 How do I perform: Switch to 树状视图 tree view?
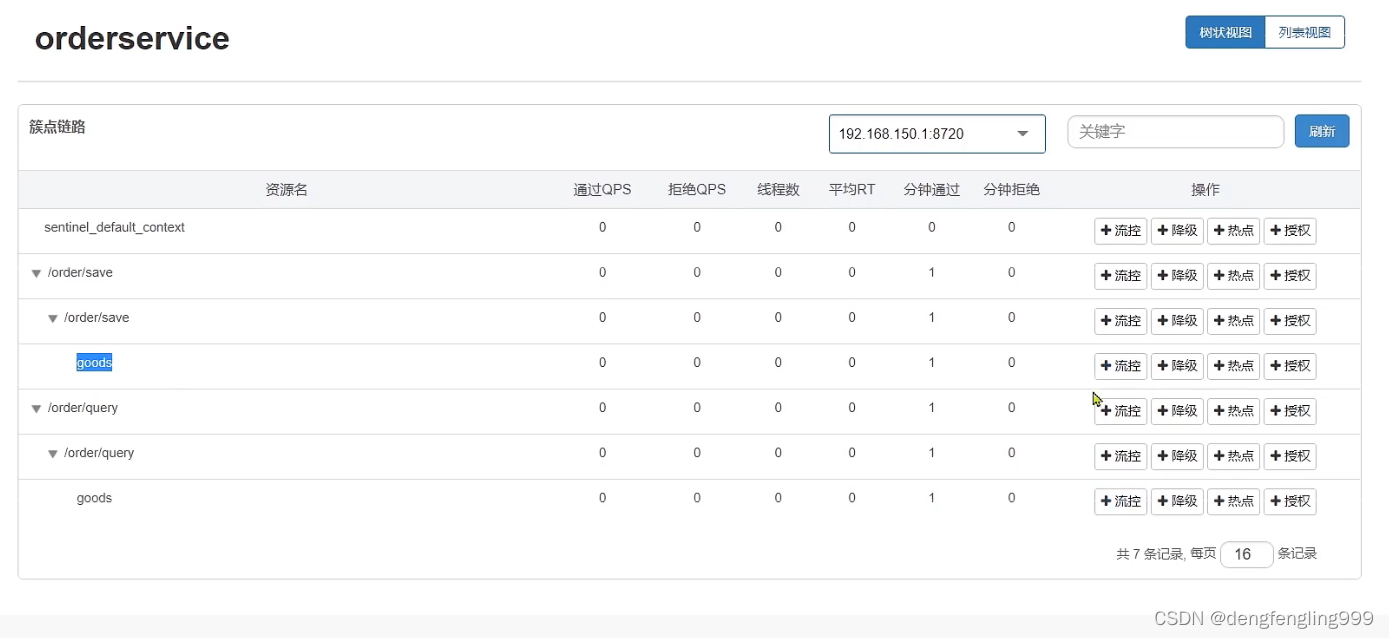1225,32
